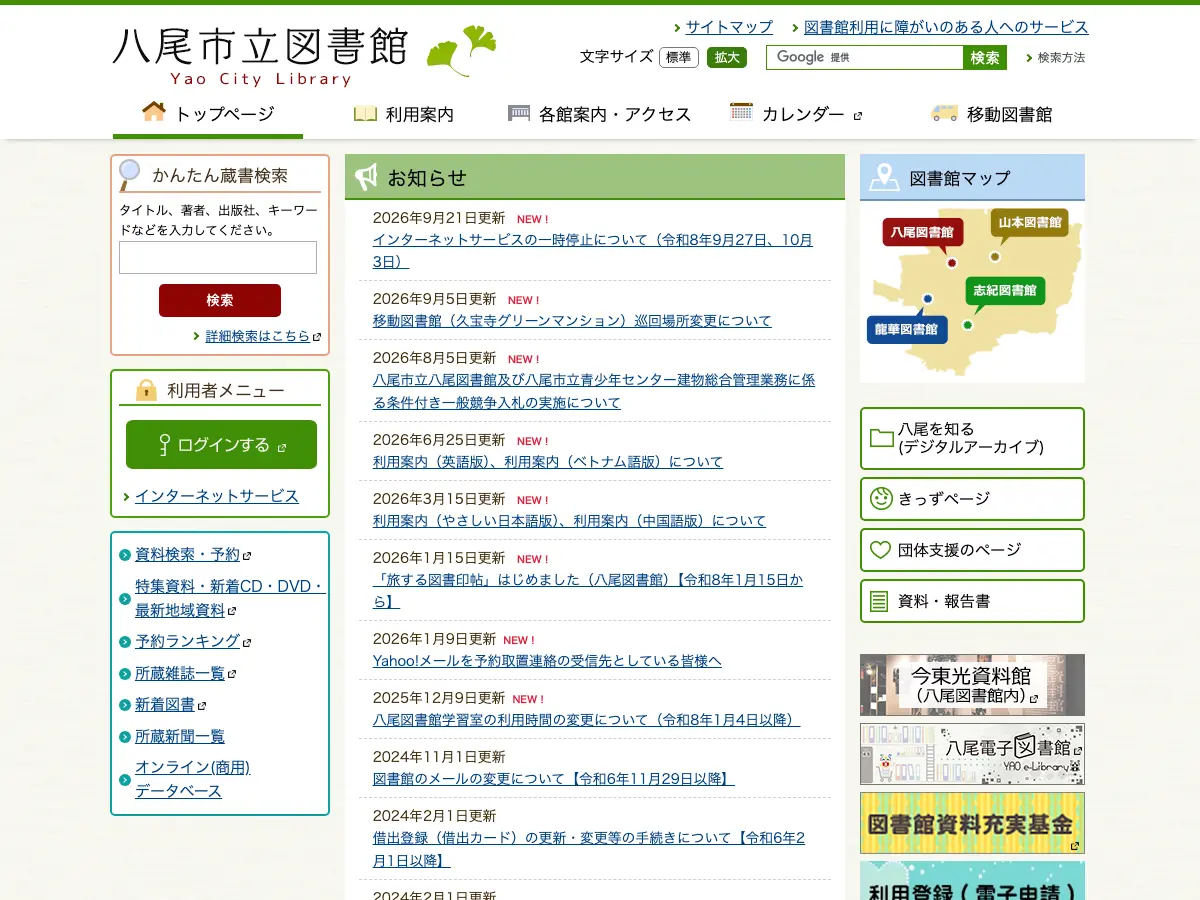This screenshot has width=1200, height=900.
Task: Open 予約ランキング link
Action: pos(187,641)
